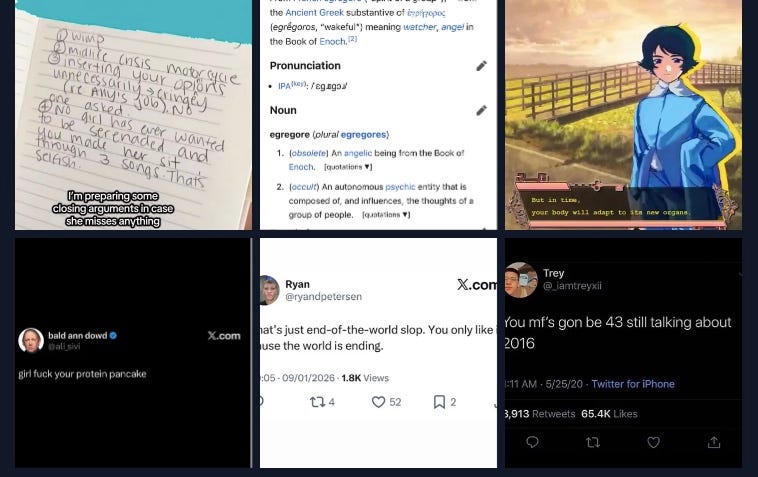Expand quotations under the angelic being definition
Image resolution: width=758 pixels, height=477 pixels.
348,167
